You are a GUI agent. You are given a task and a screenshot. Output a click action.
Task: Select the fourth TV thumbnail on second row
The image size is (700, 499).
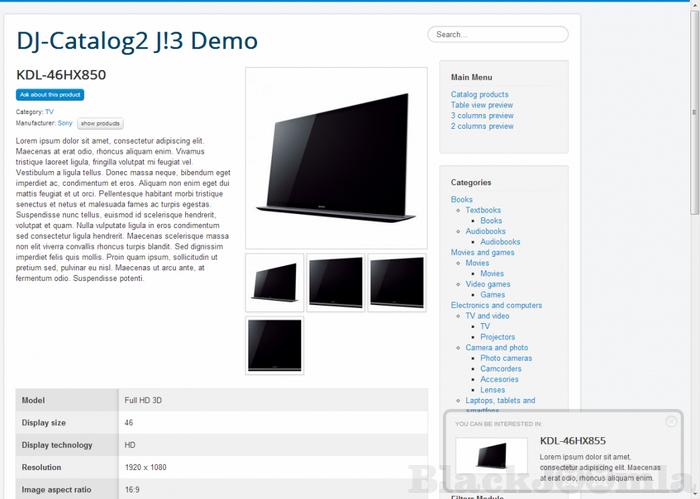point(274,345)
